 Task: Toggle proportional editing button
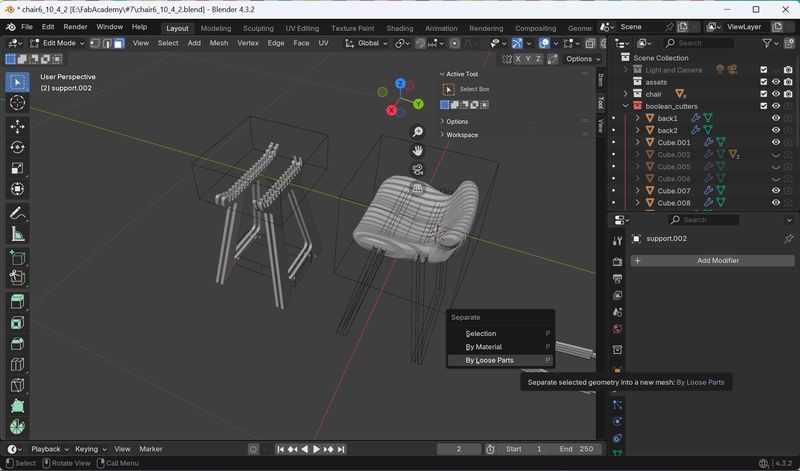click(x=454, y=43)
